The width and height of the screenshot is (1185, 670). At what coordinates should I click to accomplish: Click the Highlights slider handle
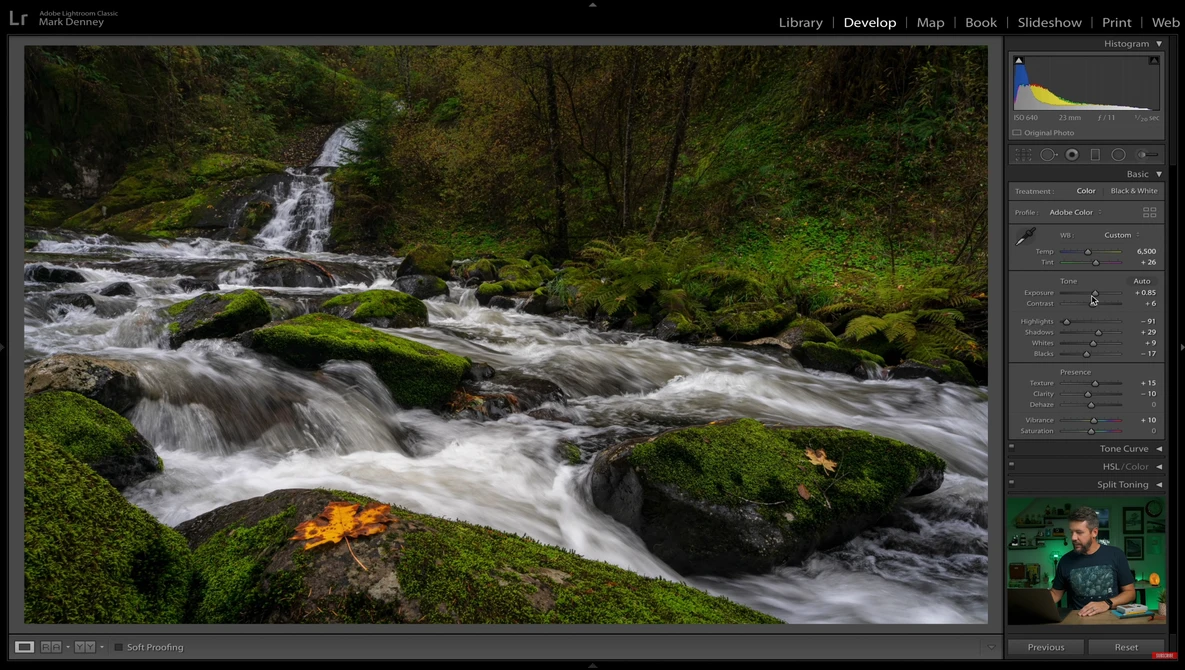[x=1066, y=322]
